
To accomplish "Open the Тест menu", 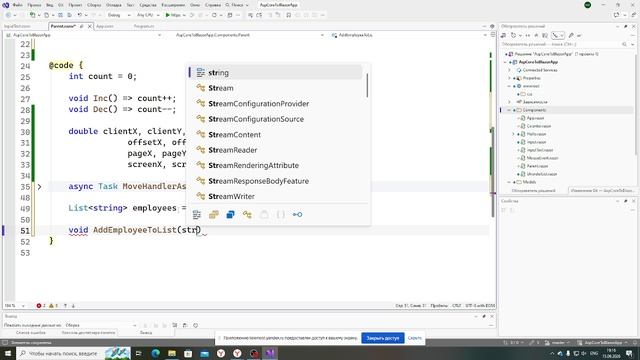I will 130,5.
